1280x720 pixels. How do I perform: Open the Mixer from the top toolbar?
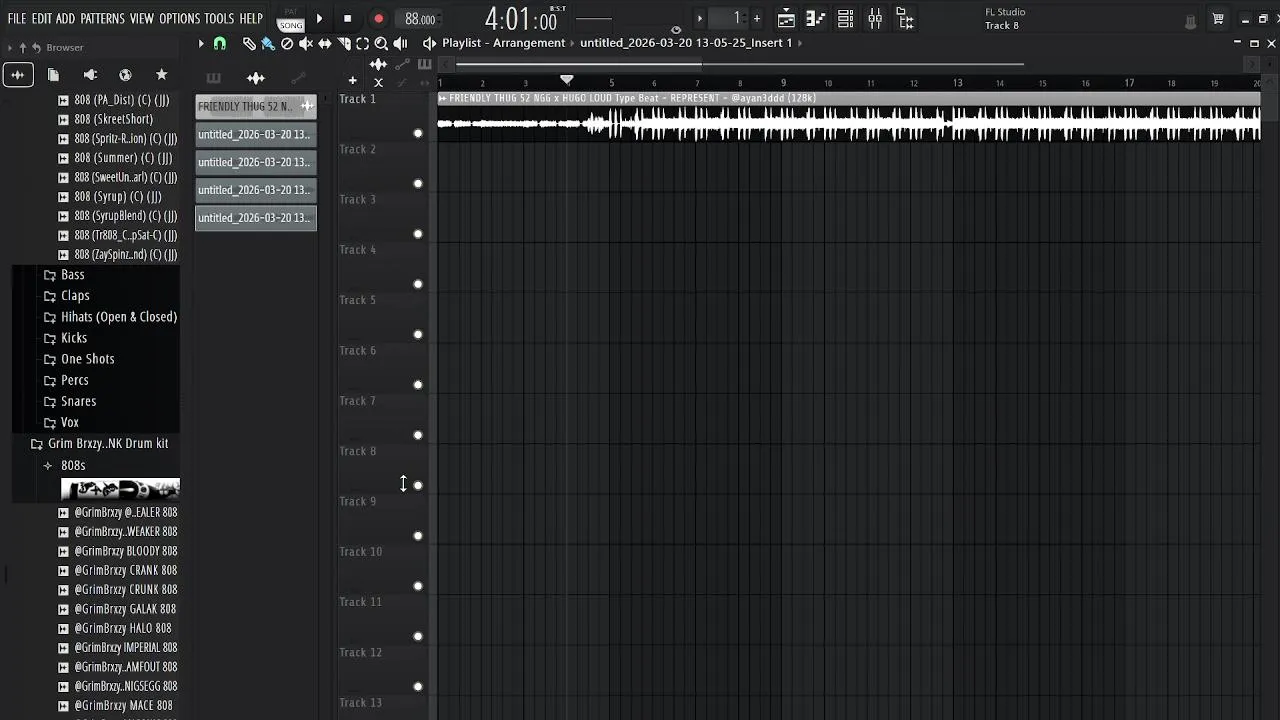pyautogui.click(x=875, y=18)
